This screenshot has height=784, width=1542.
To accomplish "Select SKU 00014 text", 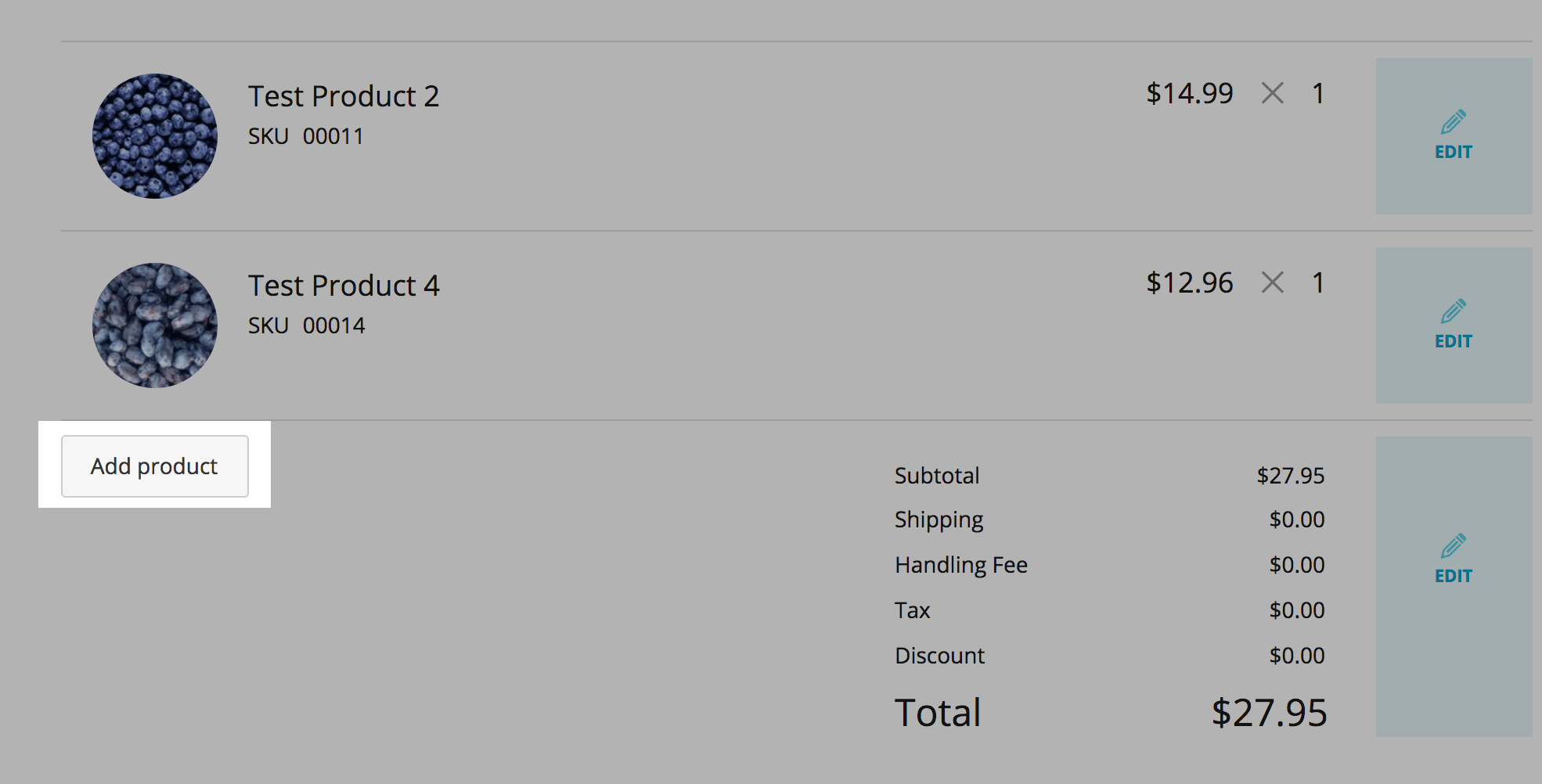I will 307,325.
